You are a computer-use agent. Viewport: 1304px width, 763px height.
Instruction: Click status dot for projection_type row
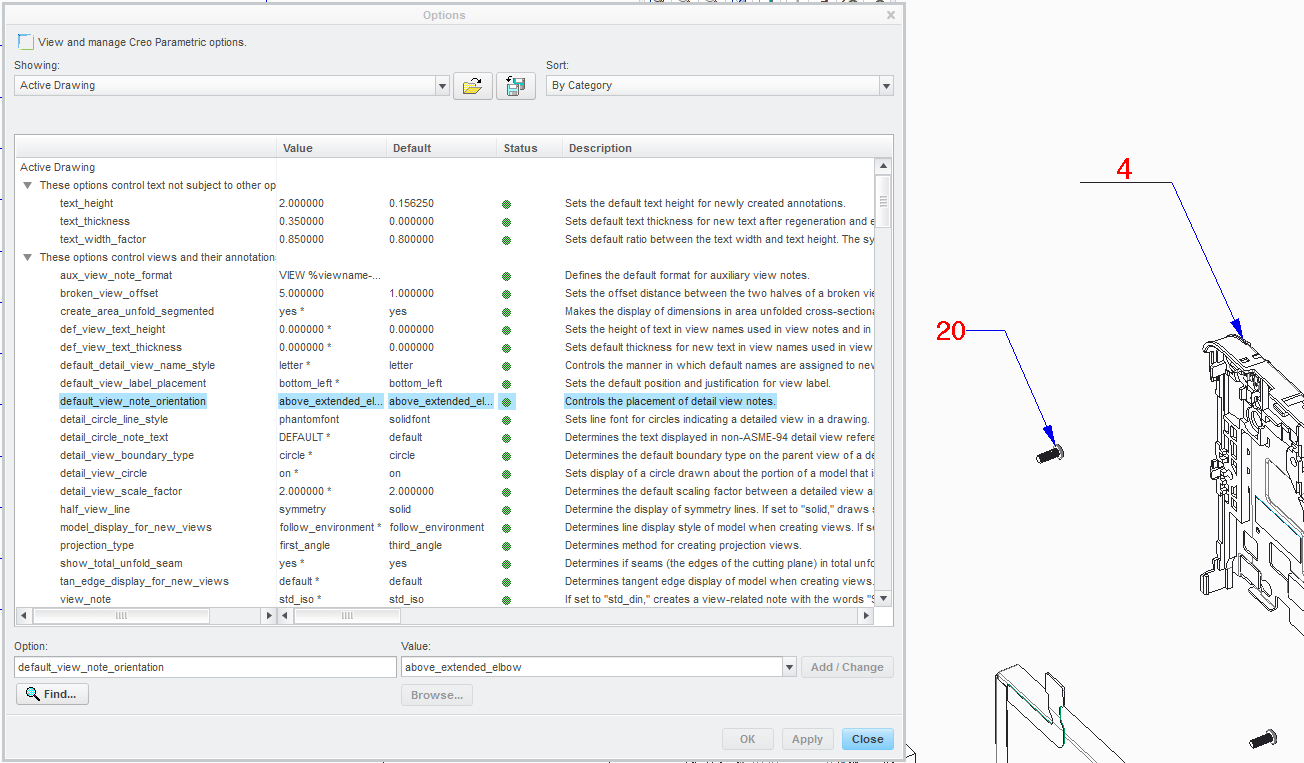coord(506,546)
